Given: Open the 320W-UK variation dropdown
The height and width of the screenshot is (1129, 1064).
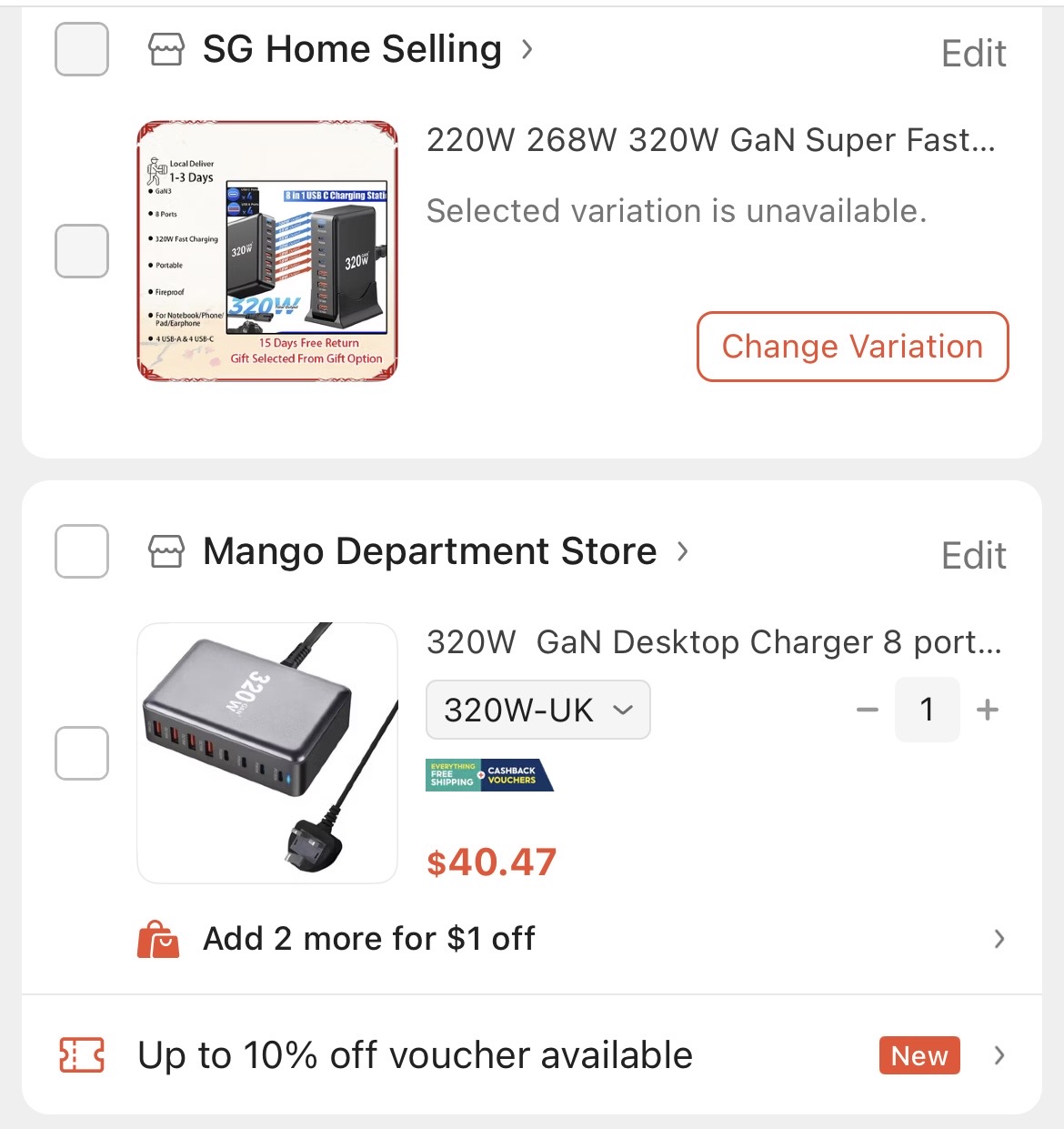Looking at the screenshot, I should 537,710.
